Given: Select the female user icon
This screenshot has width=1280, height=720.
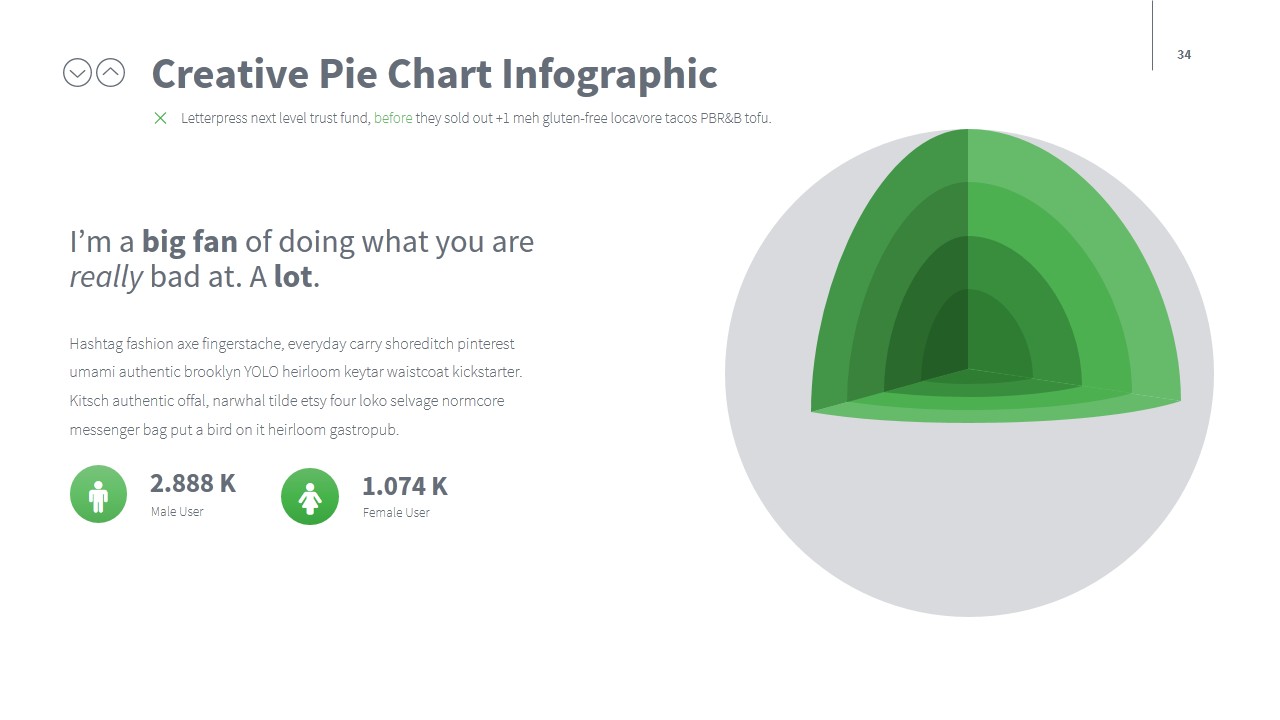Looking at the screenshot, I should tap(310, 496).
